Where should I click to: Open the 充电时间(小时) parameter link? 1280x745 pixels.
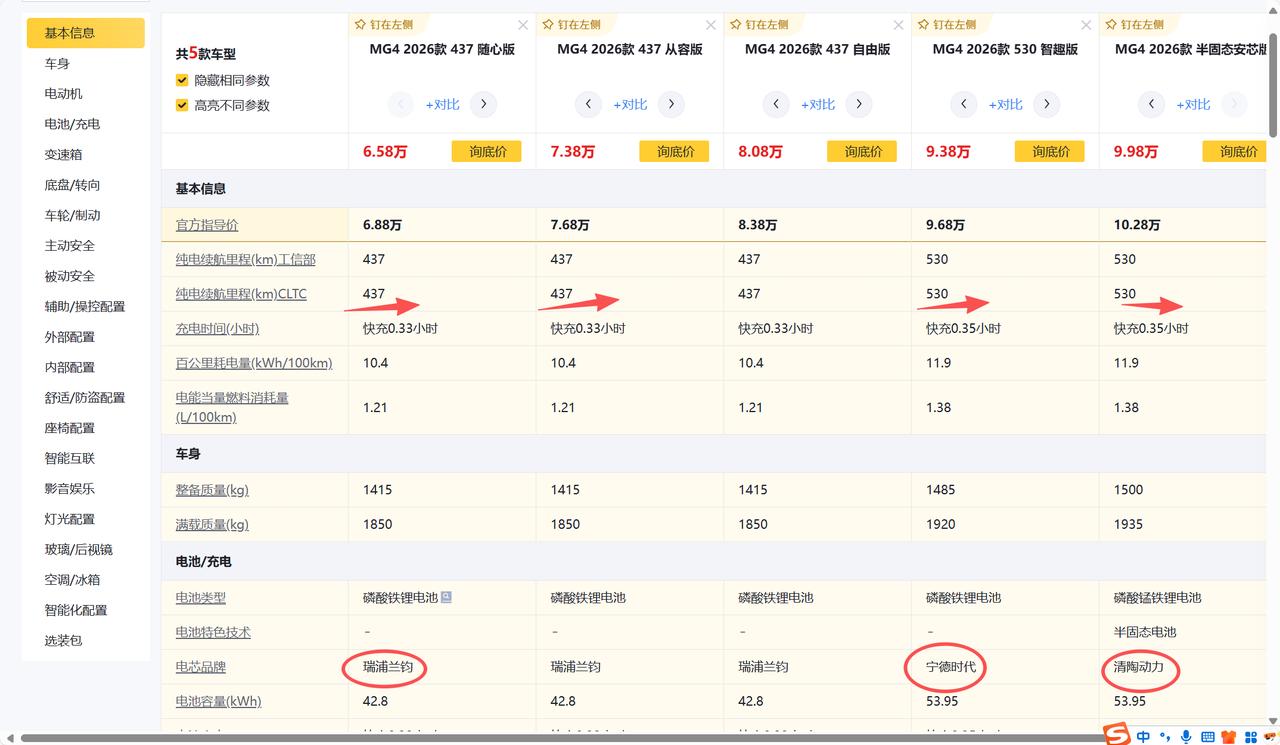point(217,328)
